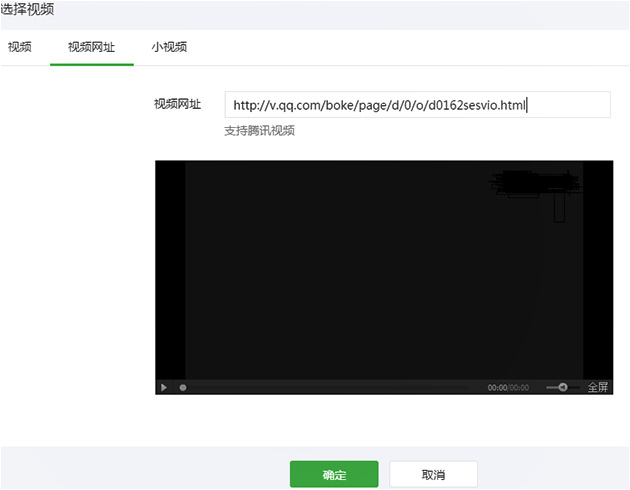This screenshot has height=490, width=630.
Task: Click the 视频网址 field label
Action: pyautogui.click(x=177, y=104)
